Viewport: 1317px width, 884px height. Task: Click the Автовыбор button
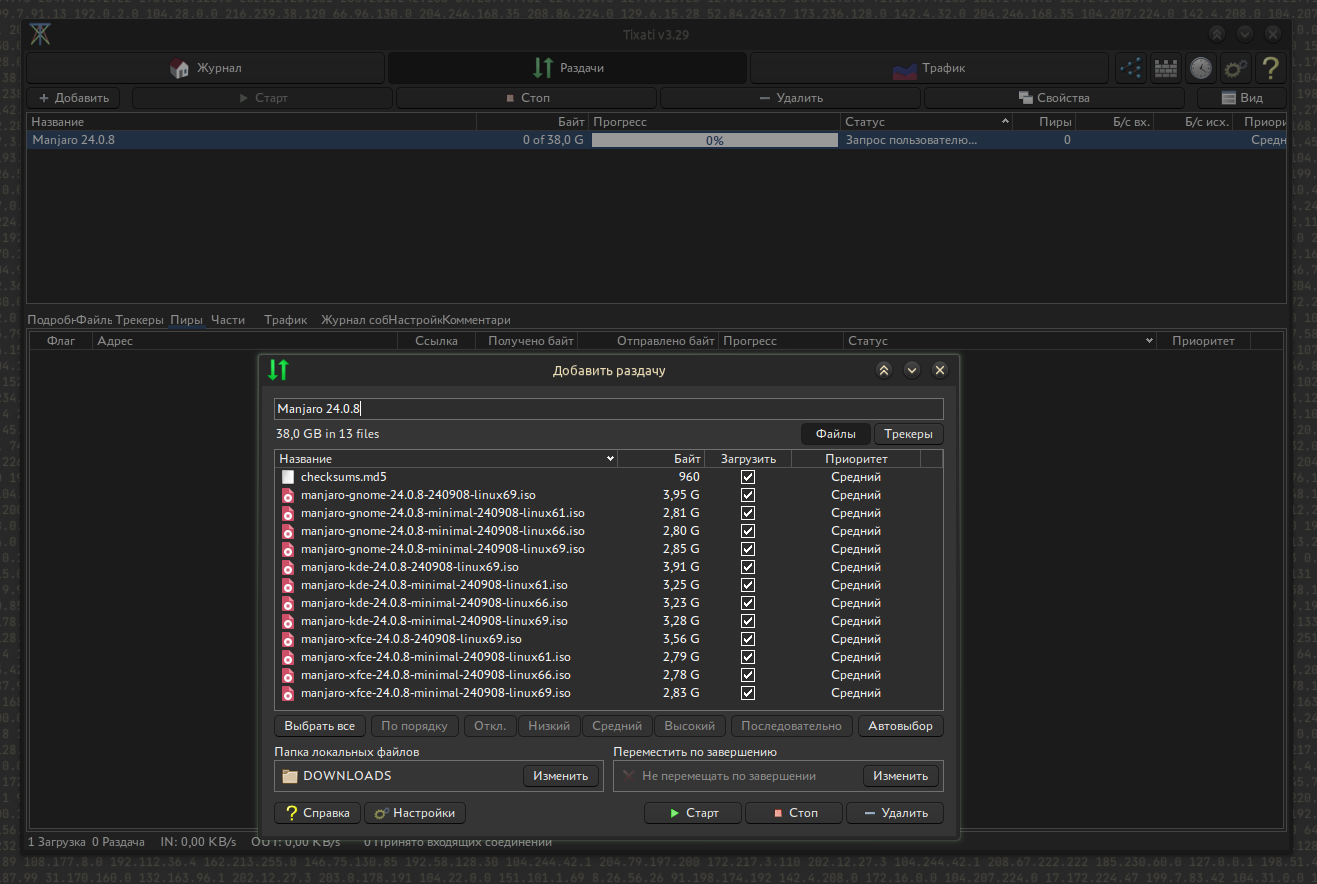coord(900,726)
